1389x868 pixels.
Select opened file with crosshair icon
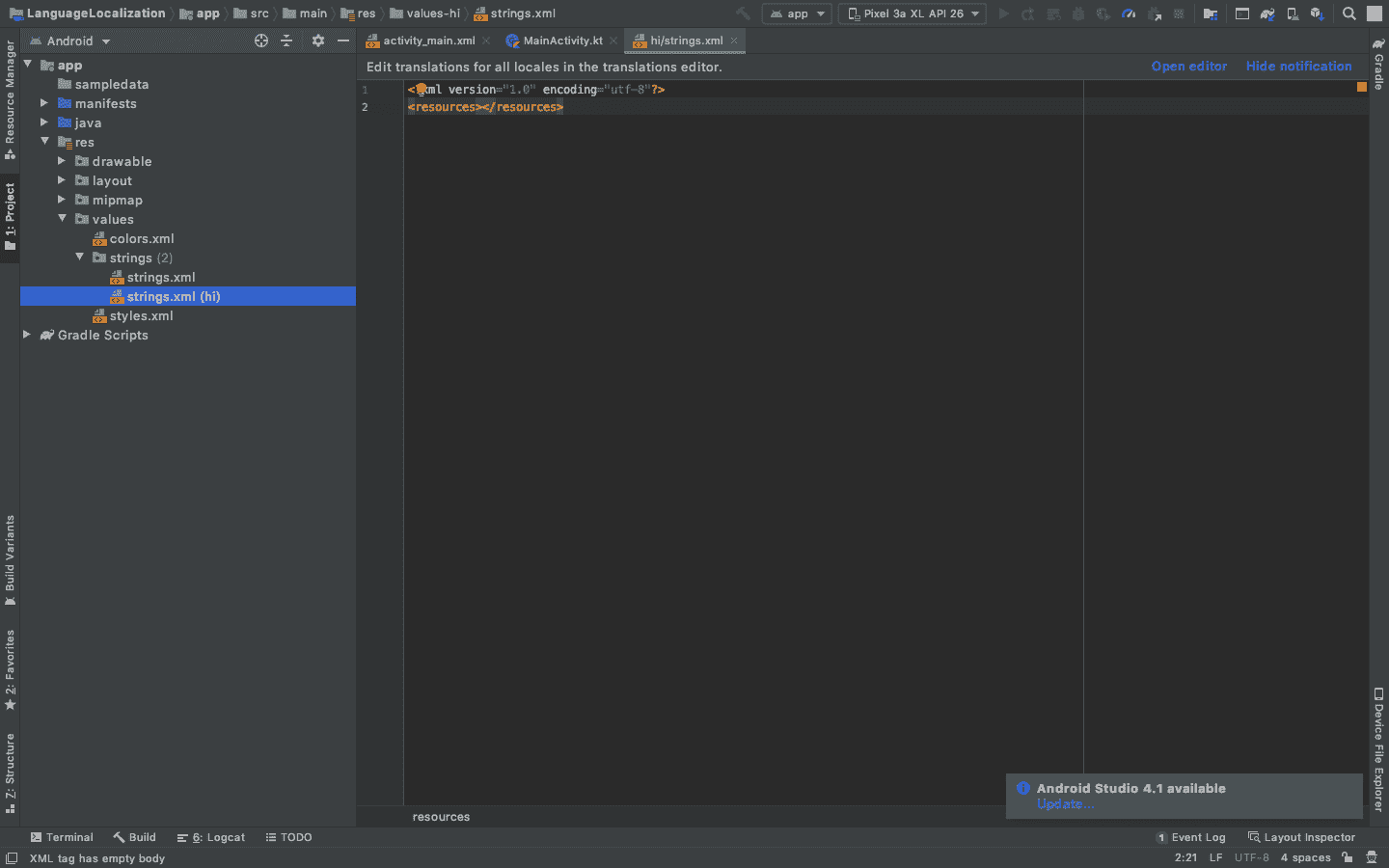pyautogui.click(x=259, y=41)
